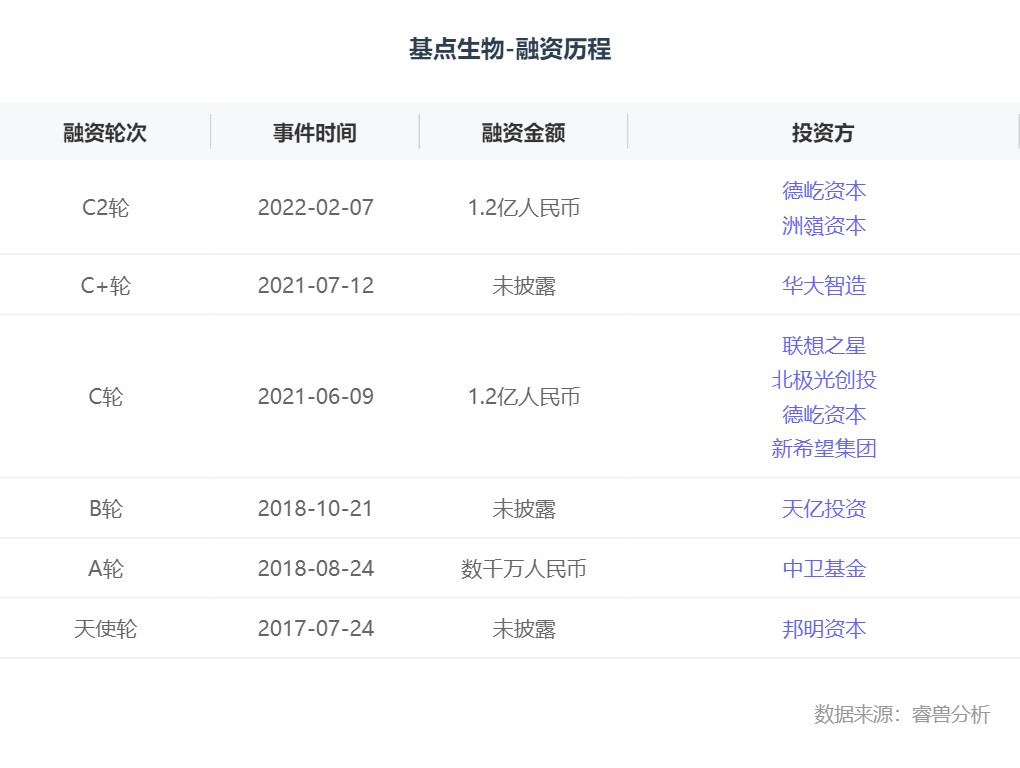The height and width of the screenshot is (768, 1020).
Task: Select the C2轮 round cell
Action: click(105, 208)
